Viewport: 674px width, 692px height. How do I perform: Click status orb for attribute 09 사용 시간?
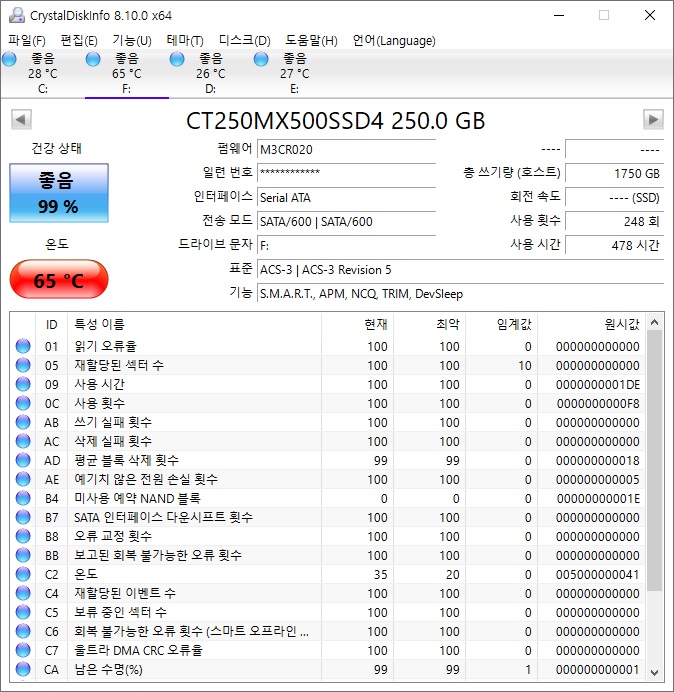click(23, 384)
